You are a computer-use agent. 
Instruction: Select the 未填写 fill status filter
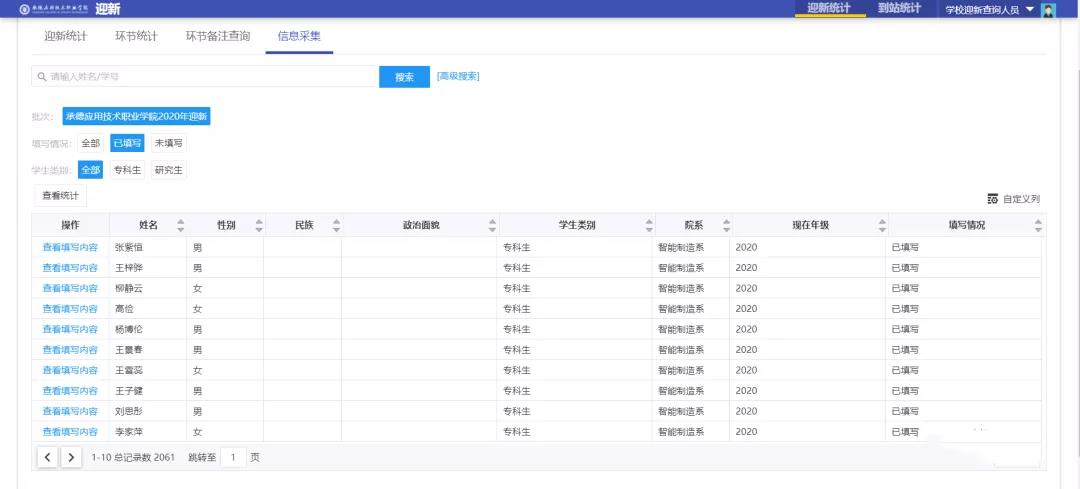click(x=168, y=143)
